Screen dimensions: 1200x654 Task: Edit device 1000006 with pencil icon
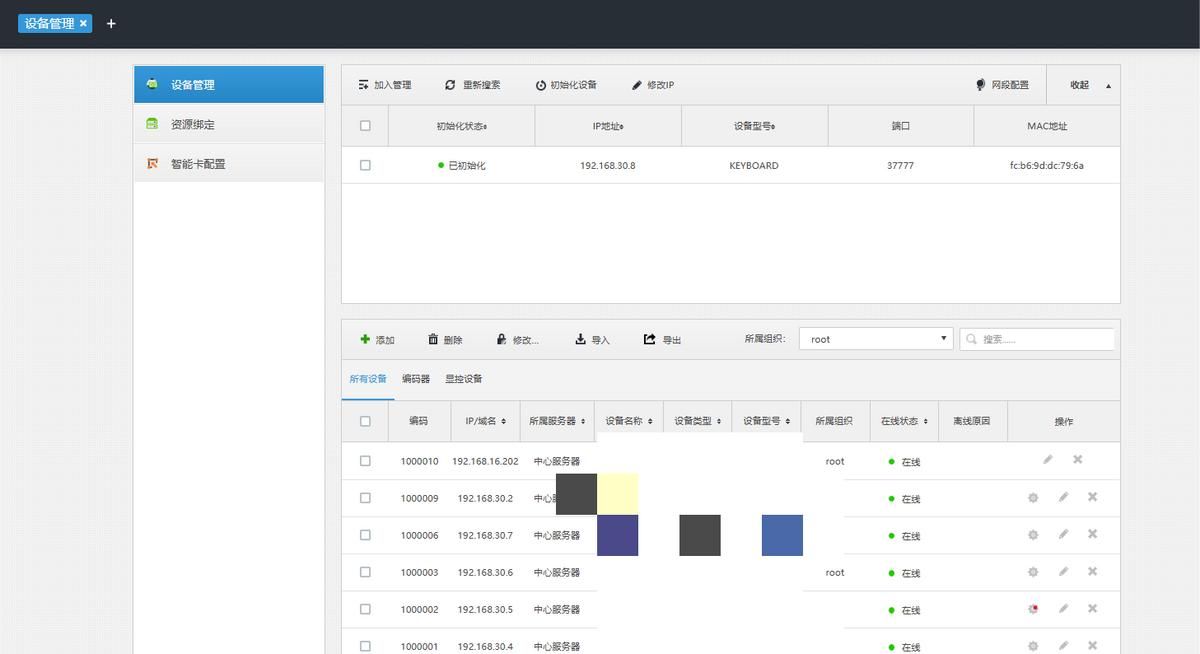1063,535
